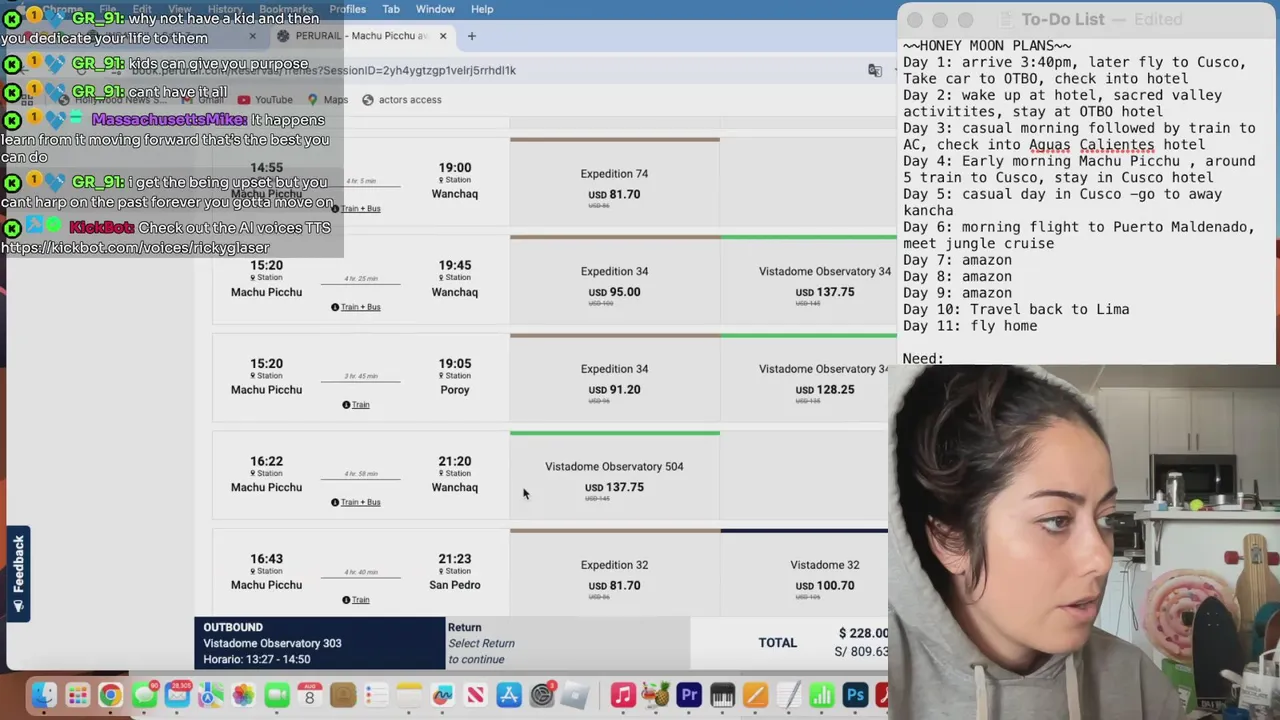Click info icon beside Train for San Pedro route
The width and height of the screenshot is (1280, 720).
346,600
